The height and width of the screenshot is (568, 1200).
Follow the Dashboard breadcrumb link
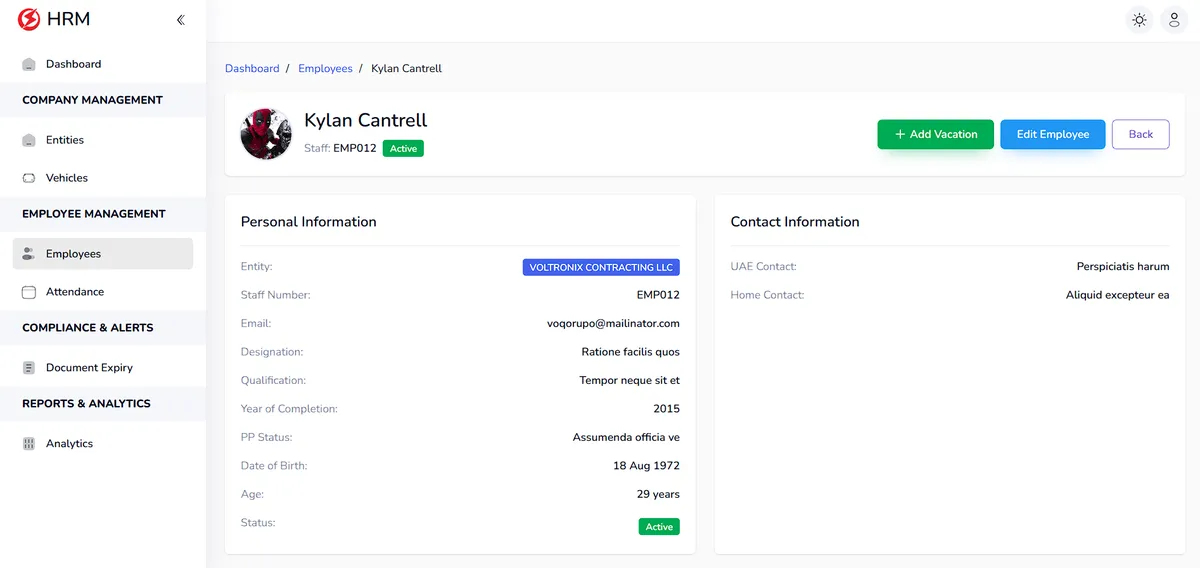tap(252, 69)
